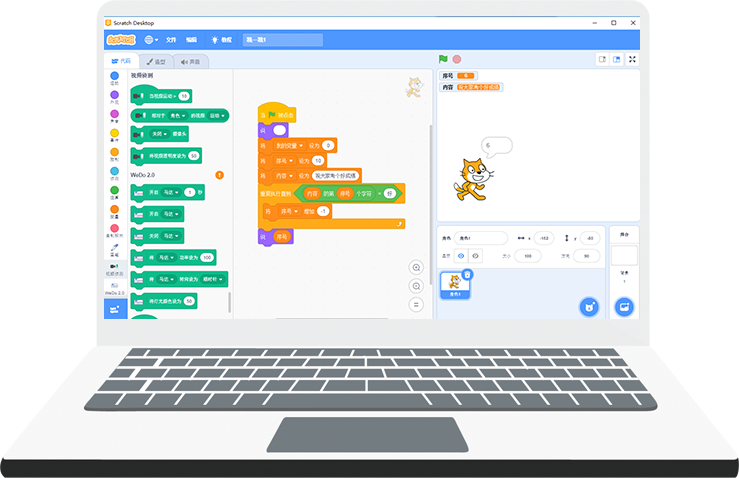
Task: Click the WeDo 2.0 orange connection alert icon
Action: click(x=220, y=175)
